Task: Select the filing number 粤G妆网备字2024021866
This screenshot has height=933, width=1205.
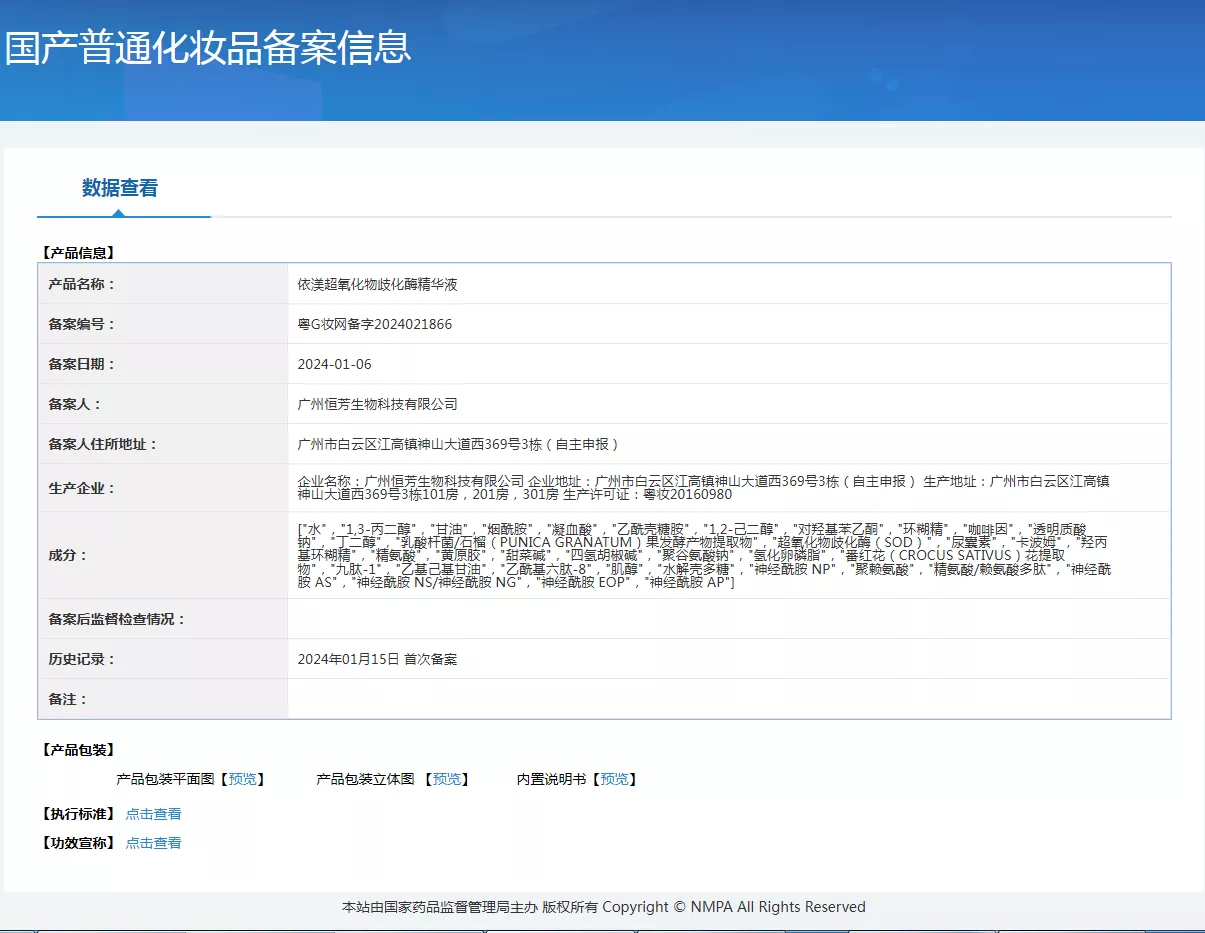Action: 374,324
